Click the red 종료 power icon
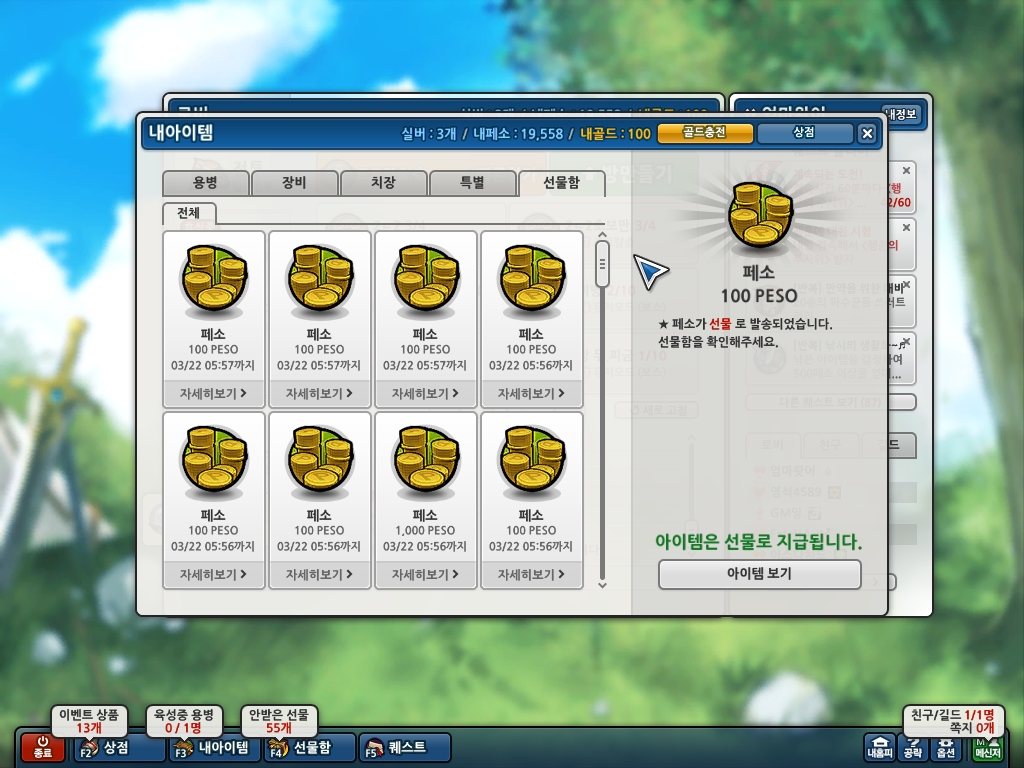The height and width of the screenshot is (768, 1024). pyautogui.click(x=42, y=747)
